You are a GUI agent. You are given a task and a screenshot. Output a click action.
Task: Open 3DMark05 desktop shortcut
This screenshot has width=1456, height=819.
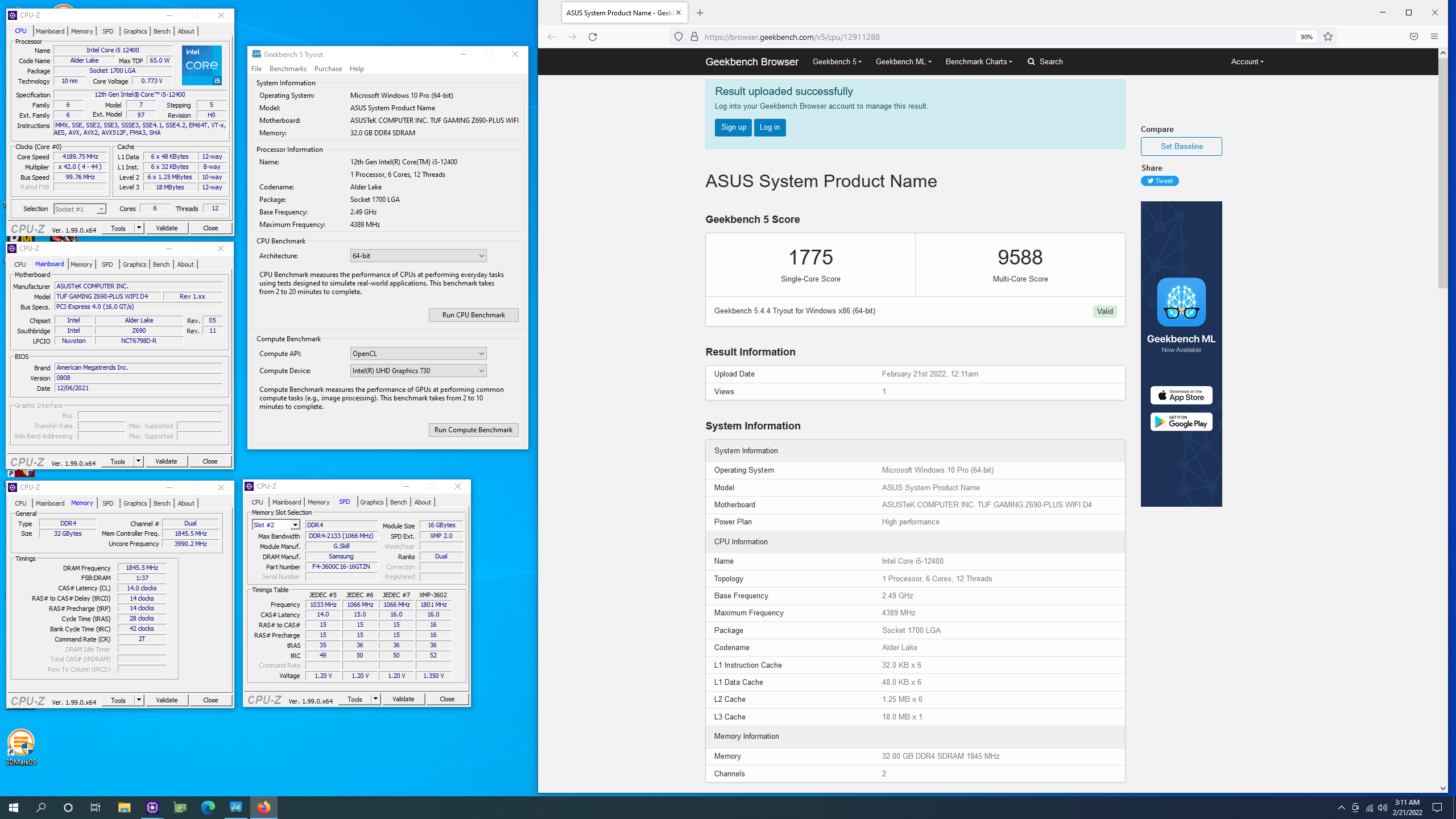21,747
